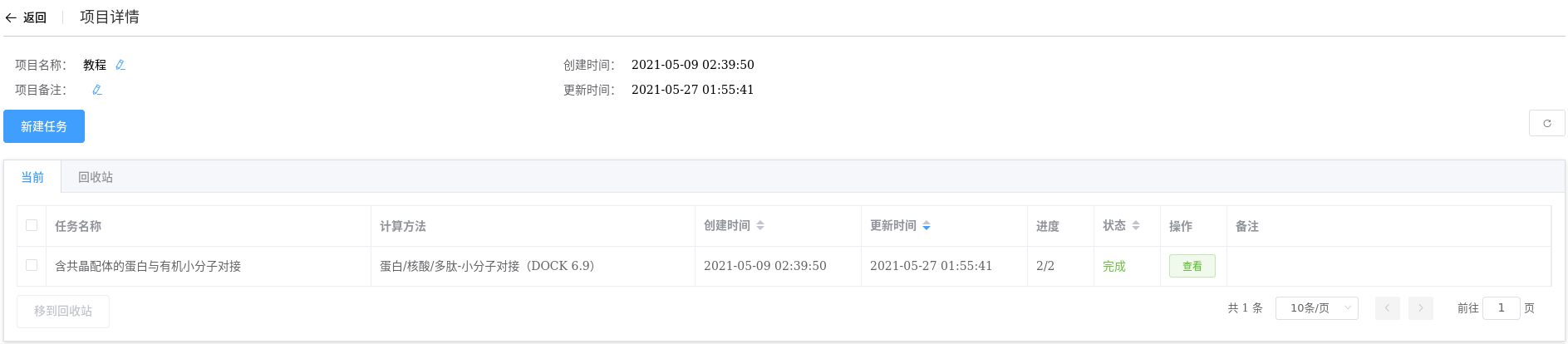Click the 返回 back link text
The image size is (1568, 344).
coord(35,17)
